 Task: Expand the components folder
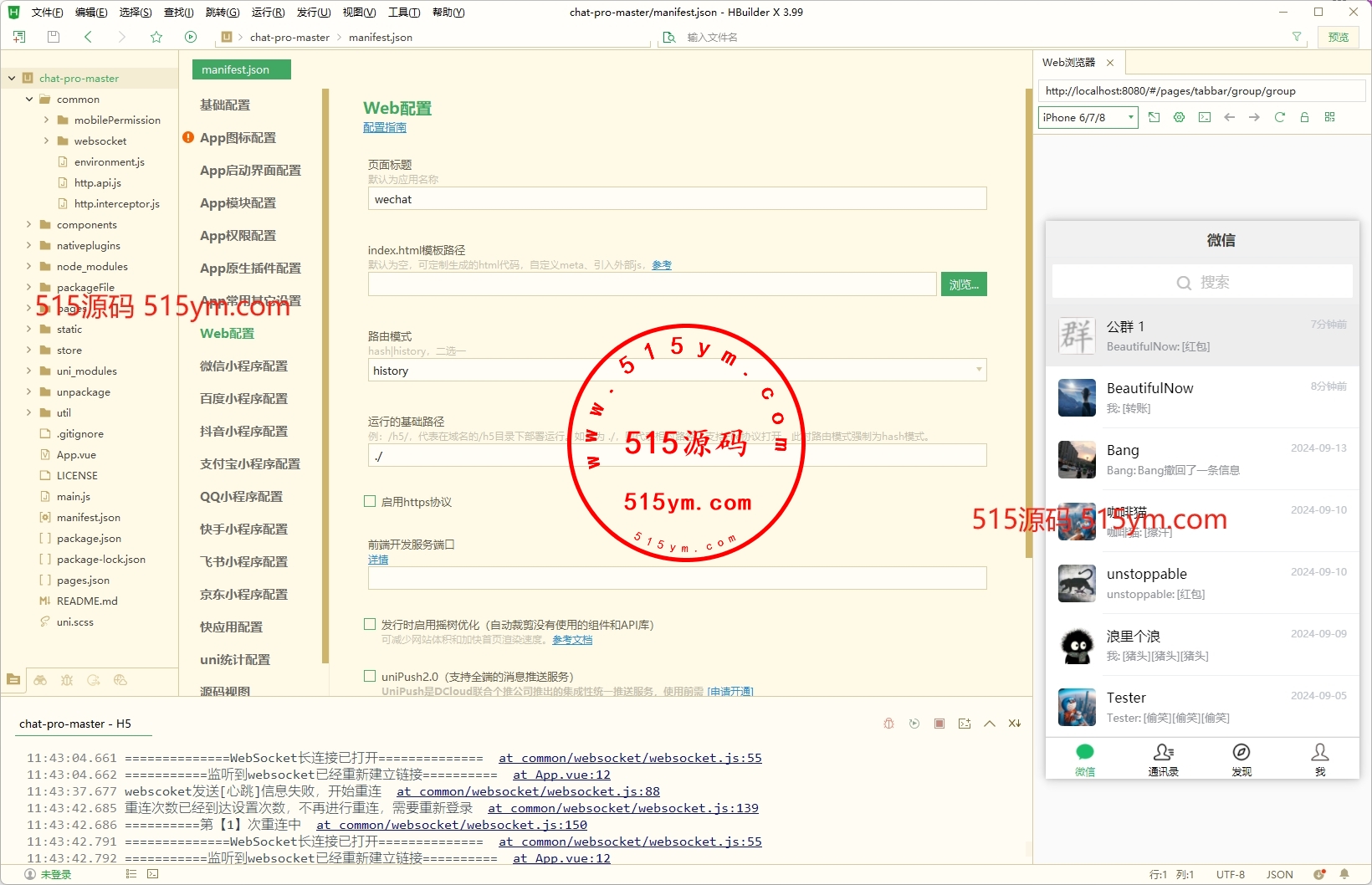pyautogui.click(x=30, y=225)
